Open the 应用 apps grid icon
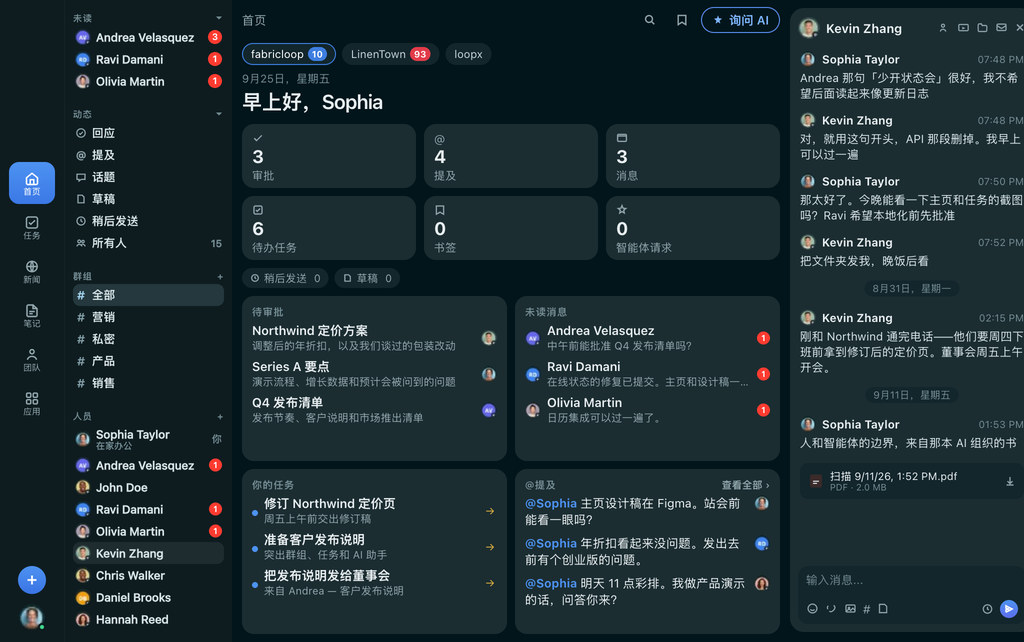The width and height of the screenshot is (1024, 642). [x=31, y=403]
